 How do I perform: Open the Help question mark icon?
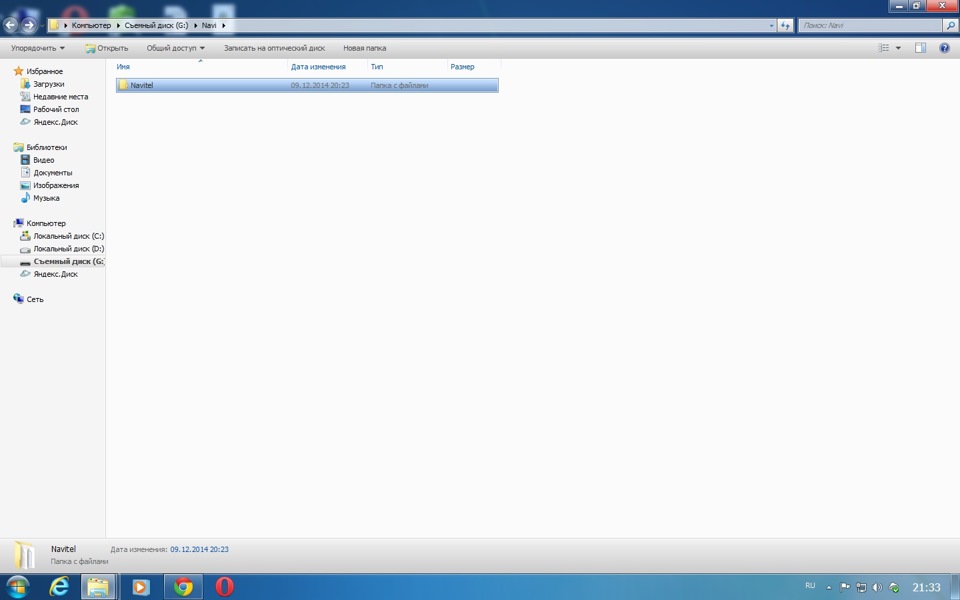pos(944,48)
